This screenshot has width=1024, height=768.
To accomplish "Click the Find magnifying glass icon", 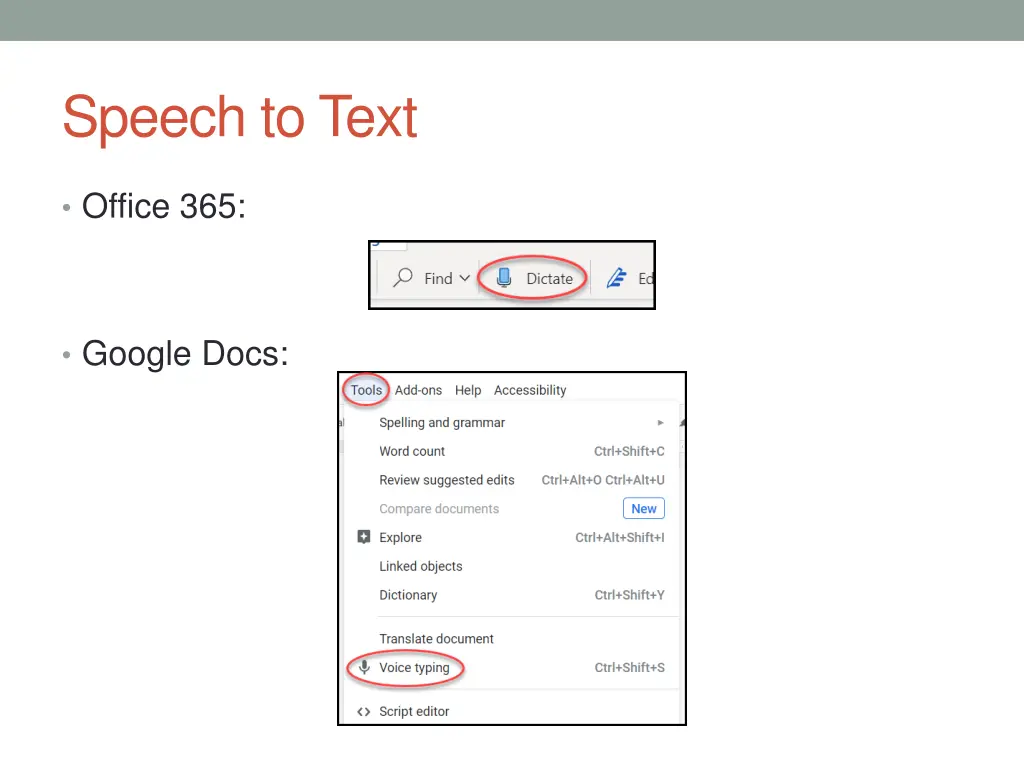I will click(403, 278).
